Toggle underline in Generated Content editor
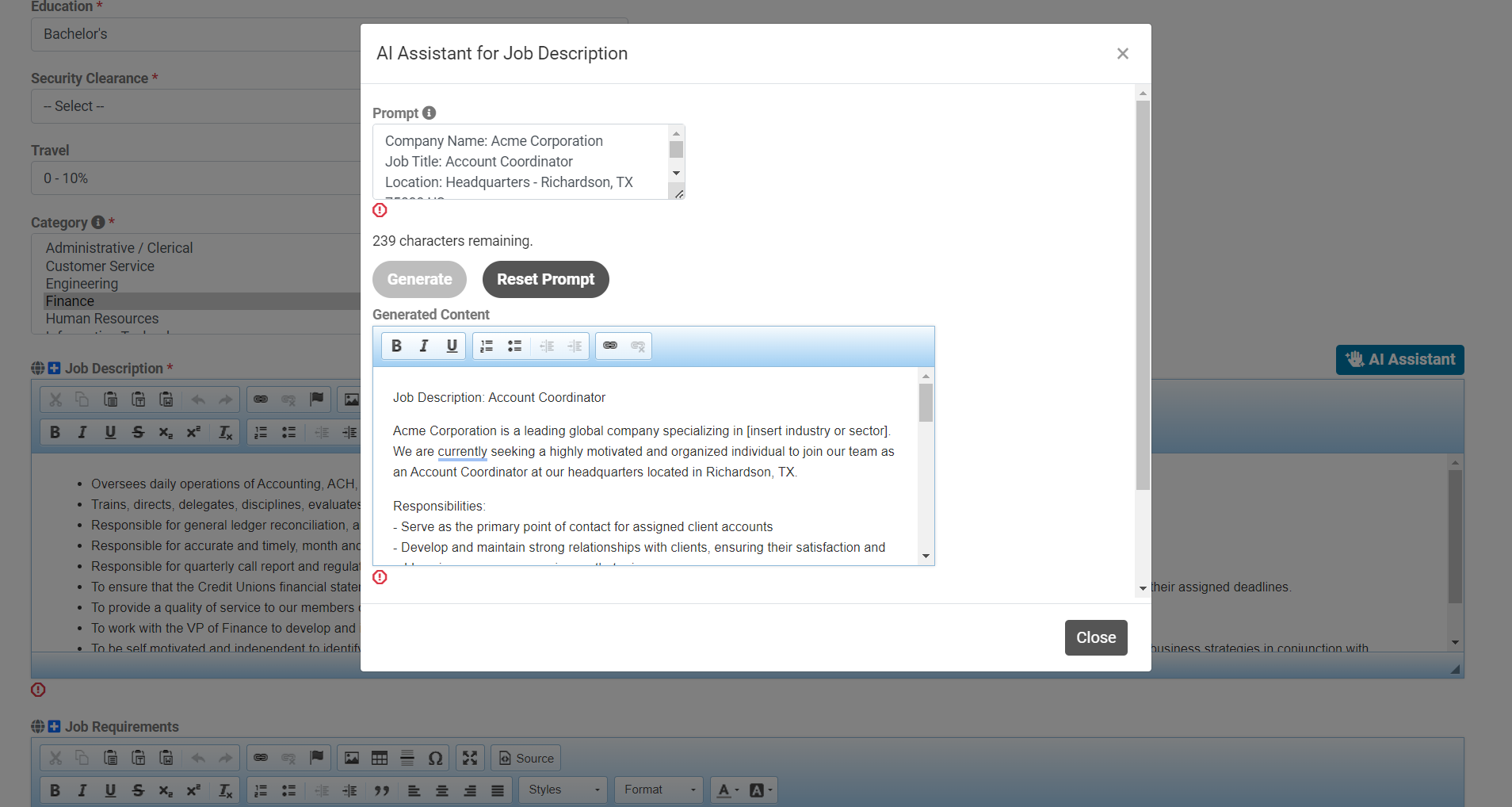Viewport: 1512px width, 807px height. tap(452, 346)
